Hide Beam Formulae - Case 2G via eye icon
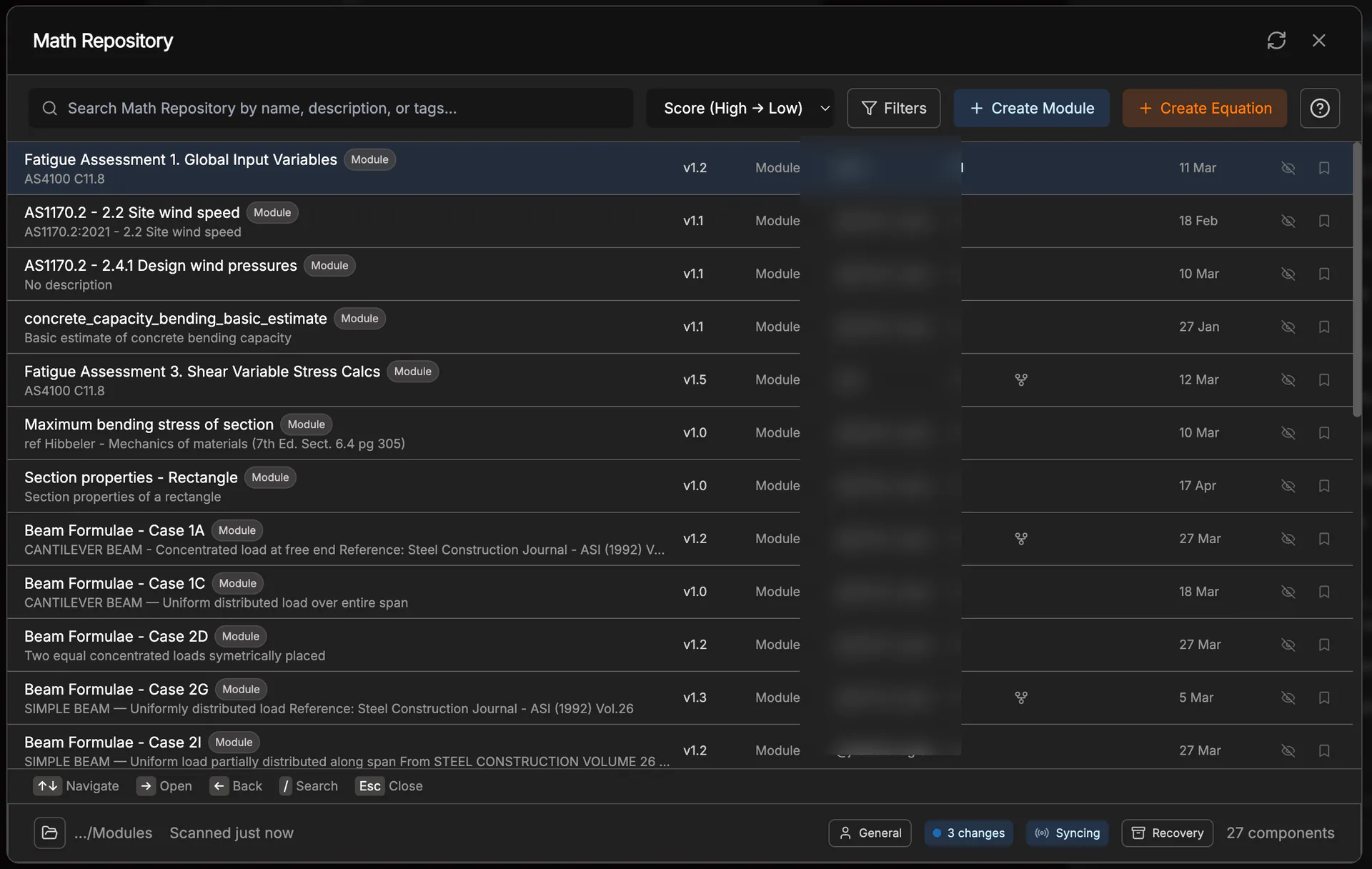The width and height of the screenshot is (1372, 869). pos(1288,697)
